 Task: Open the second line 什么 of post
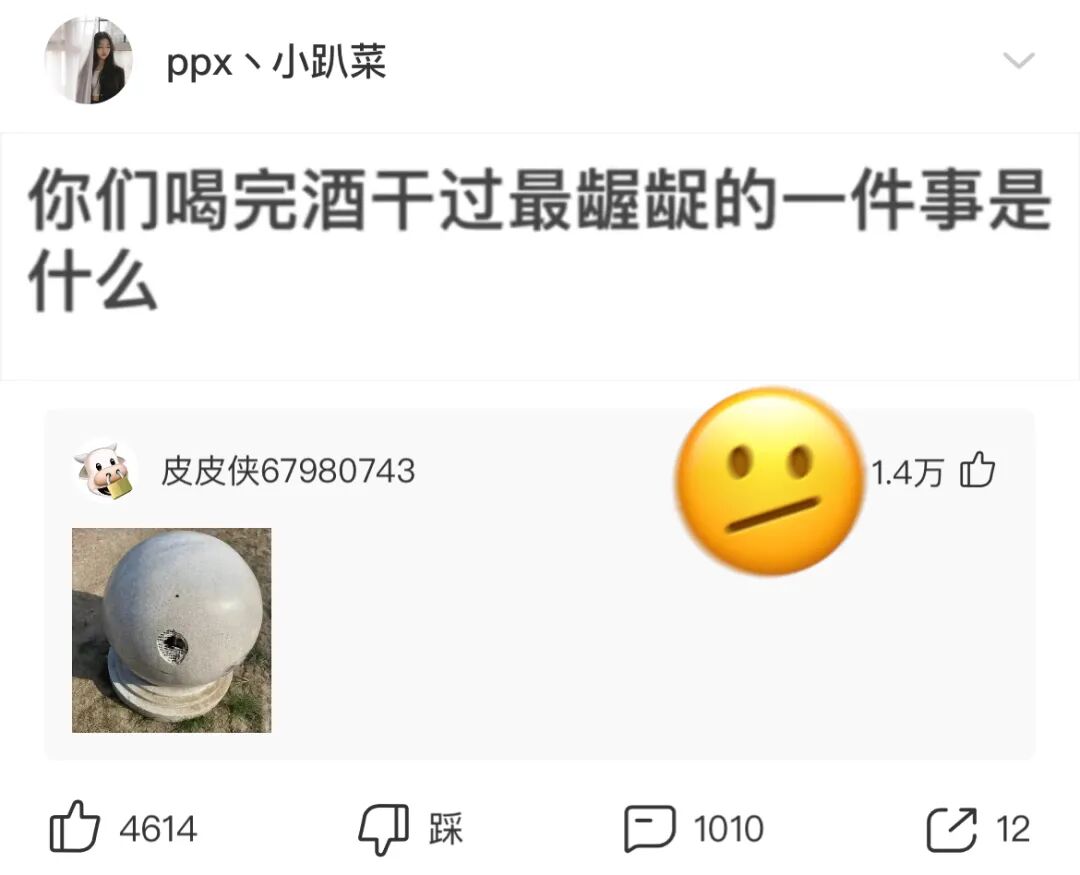tap(93, 281)
